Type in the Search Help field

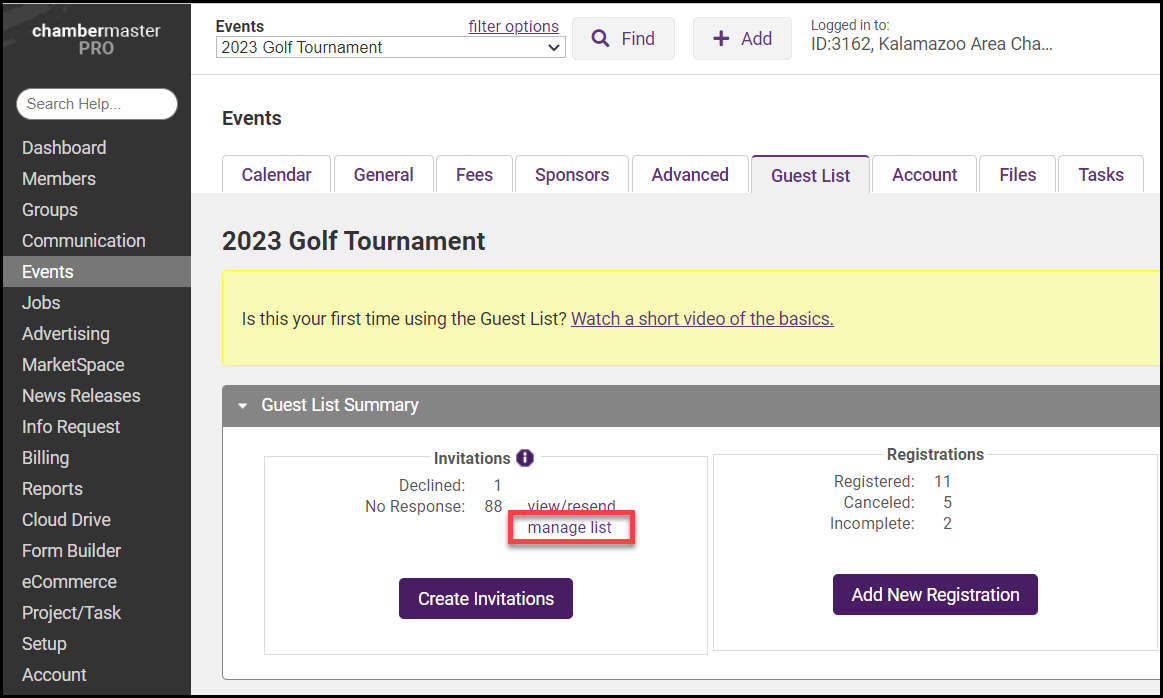click(97, 104)
